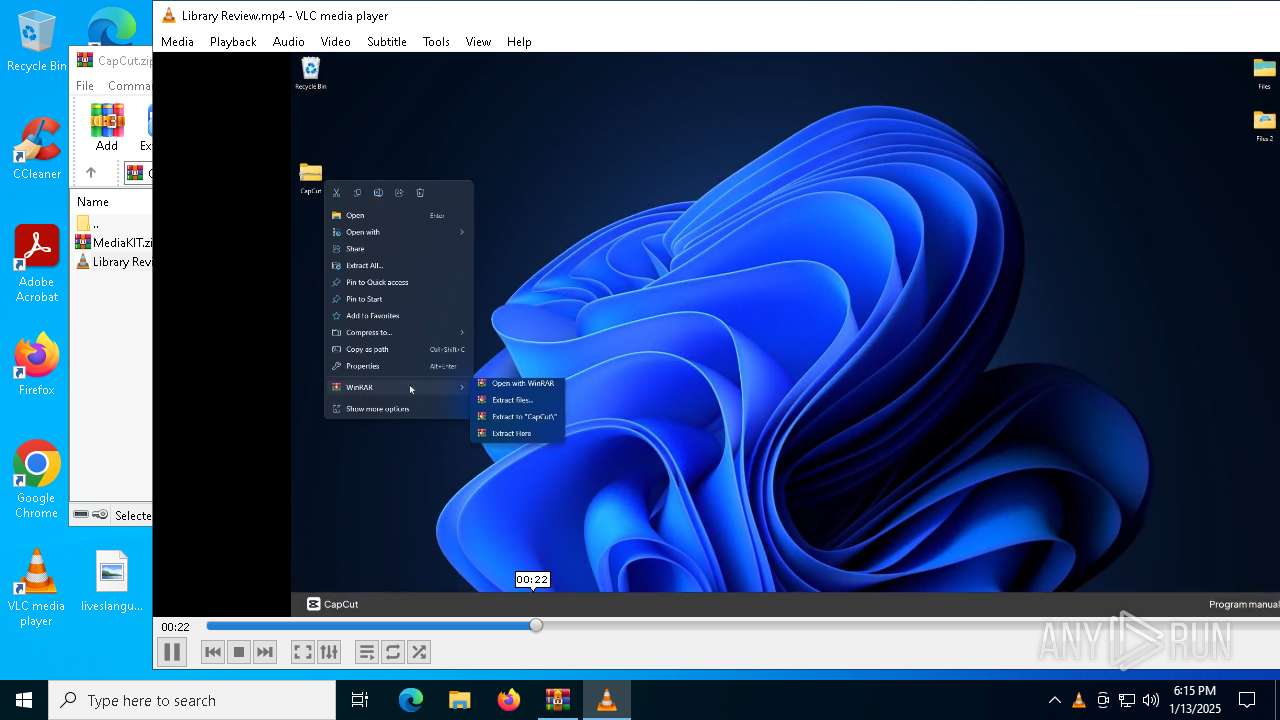Go up one level in WinRAR
Image resolution: width=1280 pixels, height=720 pixels.
[91, 173]
